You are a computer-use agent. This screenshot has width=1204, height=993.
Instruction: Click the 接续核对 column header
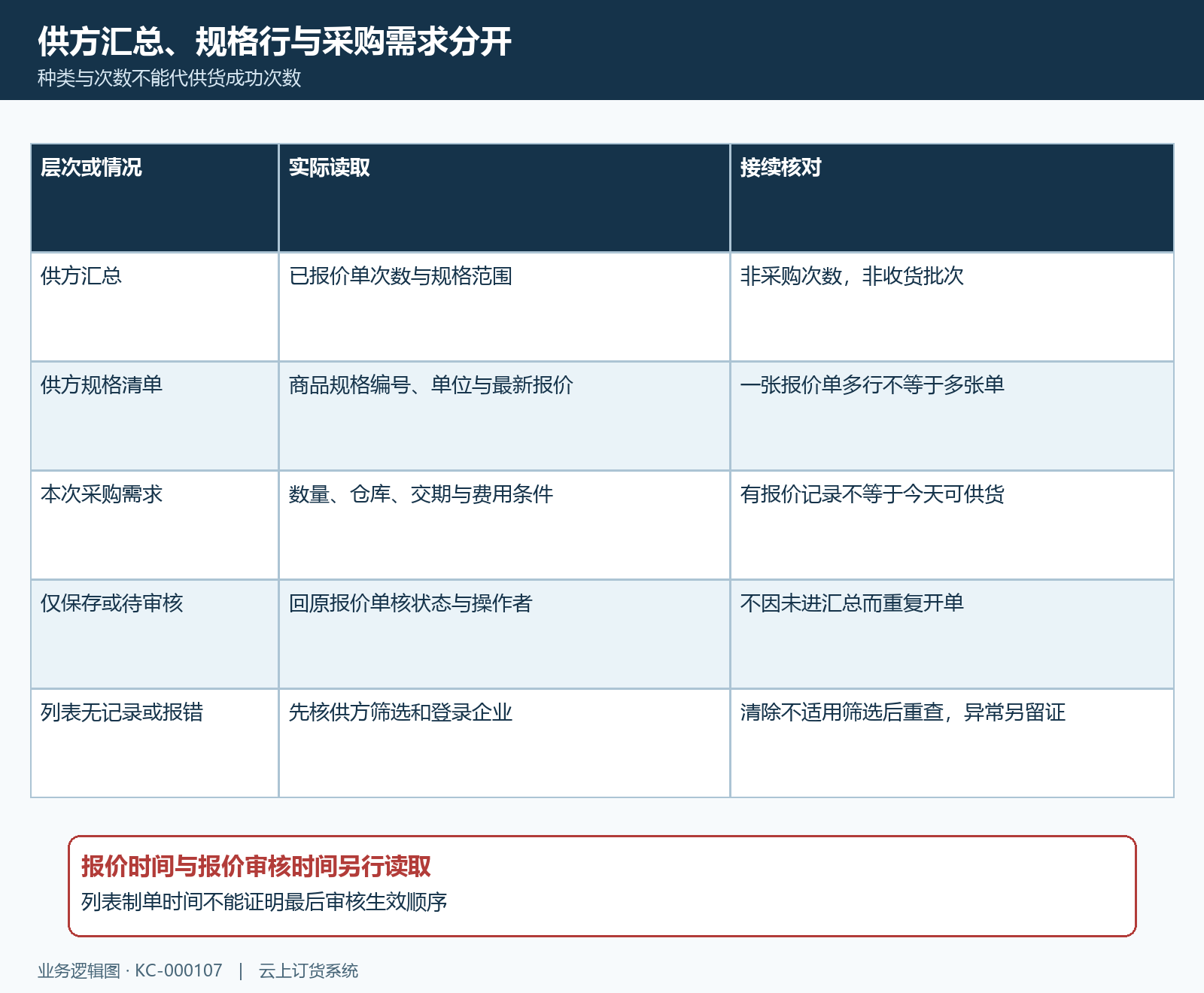click(952, 198)
